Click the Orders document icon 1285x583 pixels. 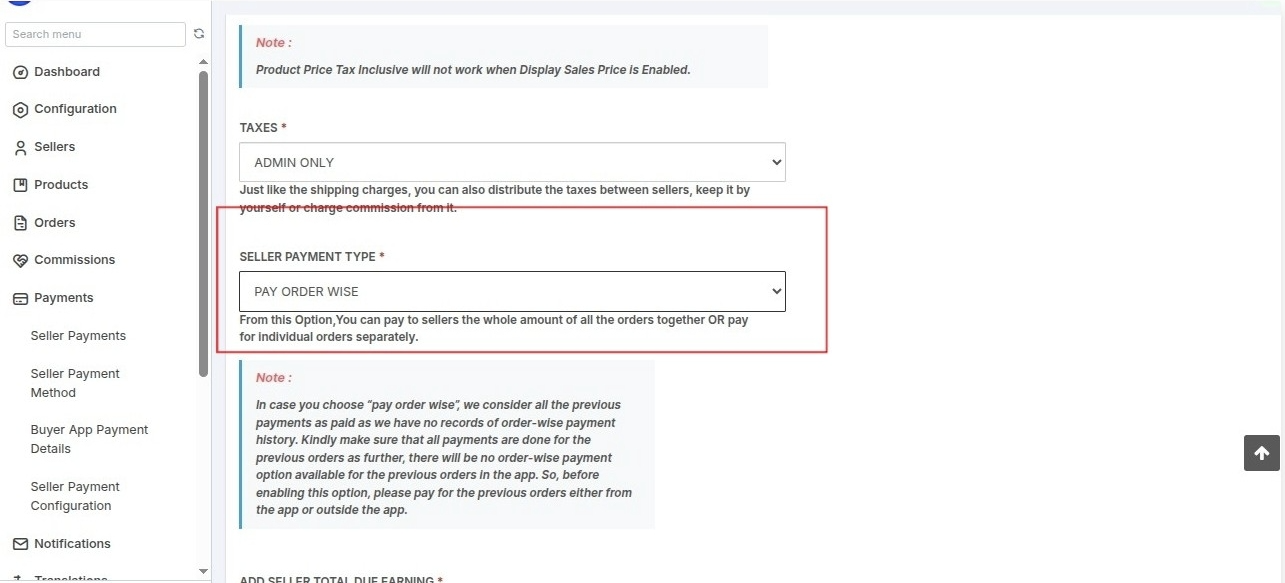coord(20,223)
